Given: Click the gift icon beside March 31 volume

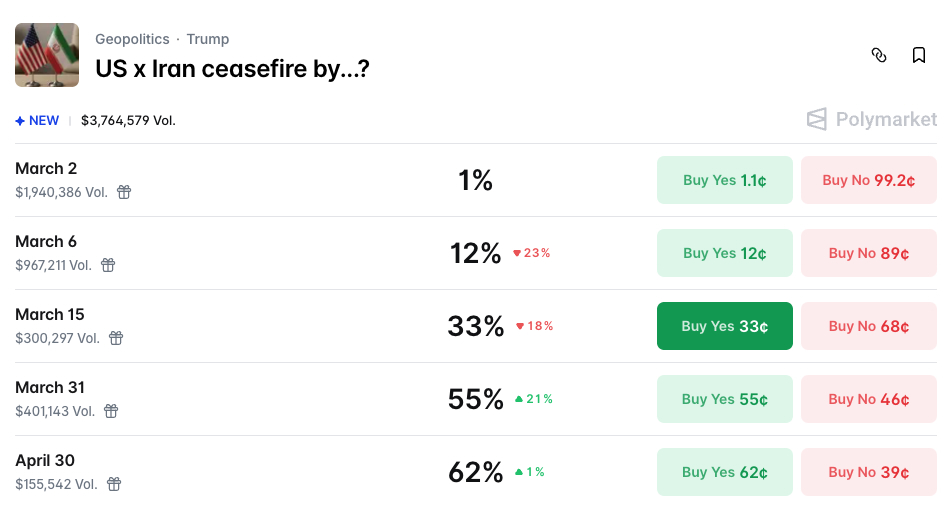Looking at the screenshot, I should (x=111, y=411).
